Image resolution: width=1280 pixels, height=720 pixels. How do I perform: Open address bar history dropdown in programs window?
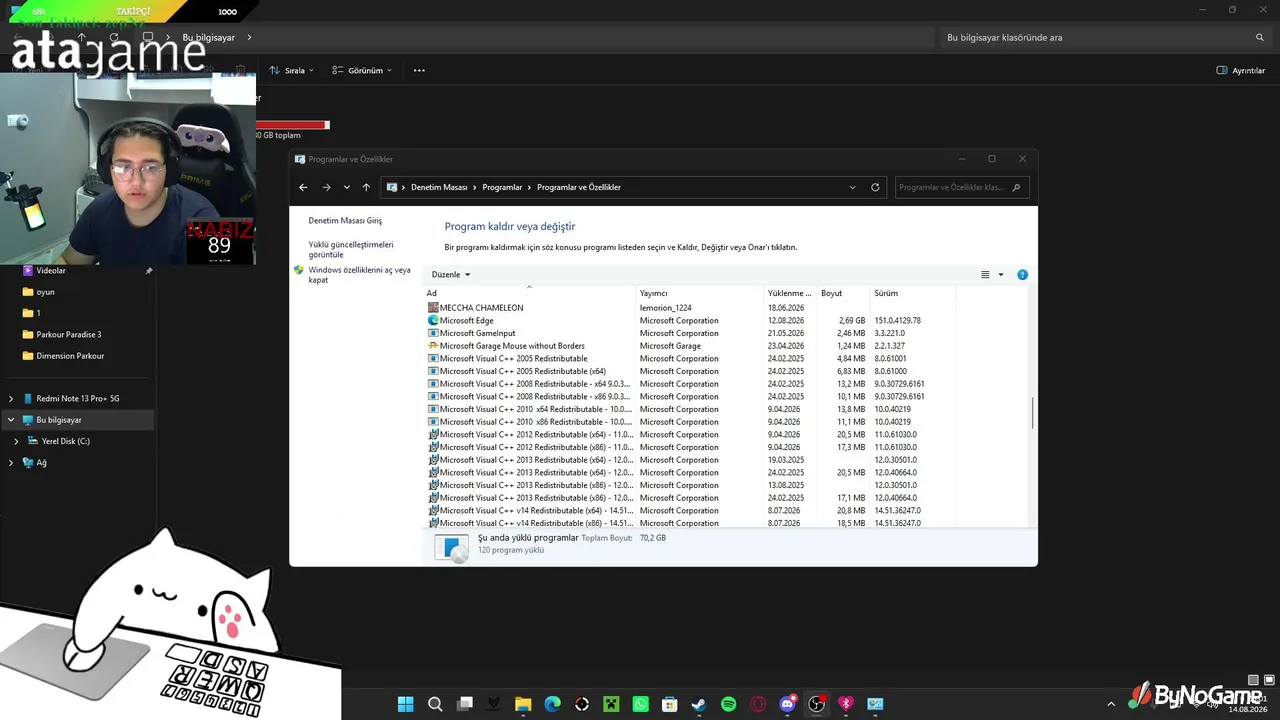pyautogui.click(x=852, y=187)
